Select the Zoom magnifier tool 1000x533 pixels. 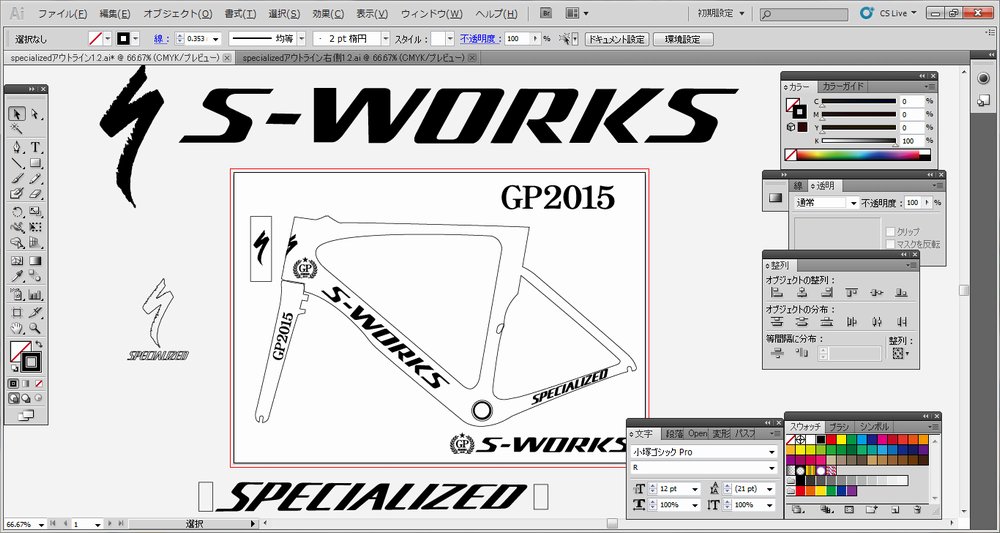pyautogui.click(x=35, y=328)
